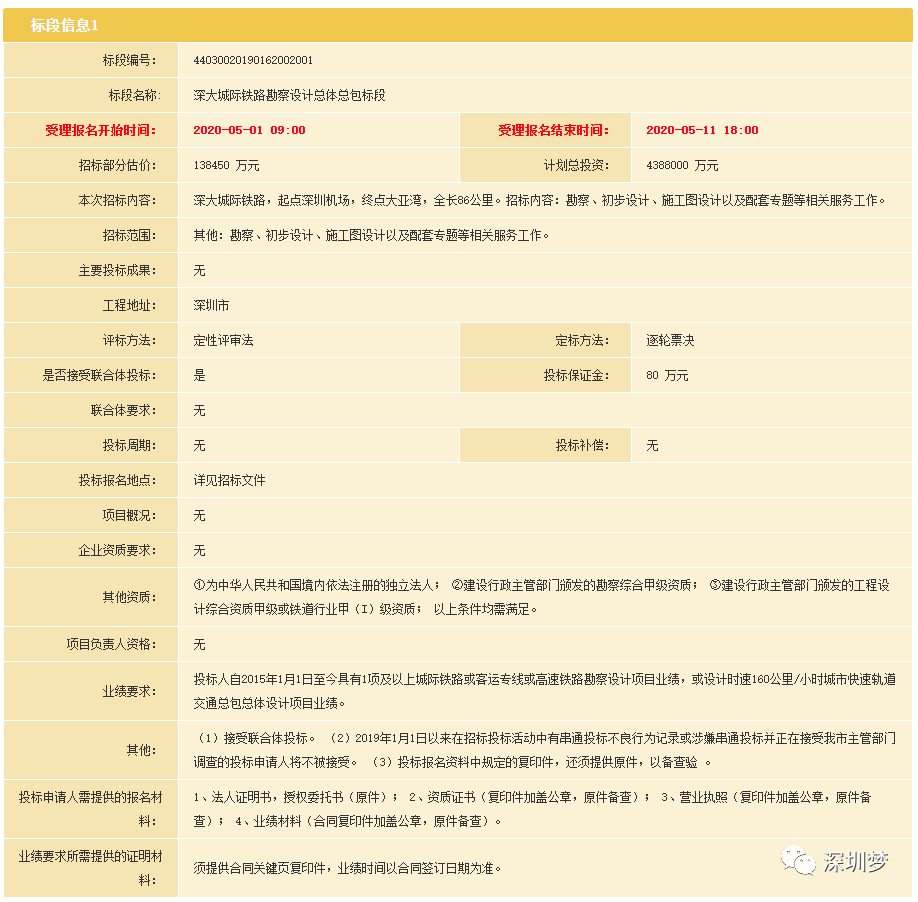
Task: Click the 业绩要求所需提供的证明材料 label
Action: click(x=91, y=868)
